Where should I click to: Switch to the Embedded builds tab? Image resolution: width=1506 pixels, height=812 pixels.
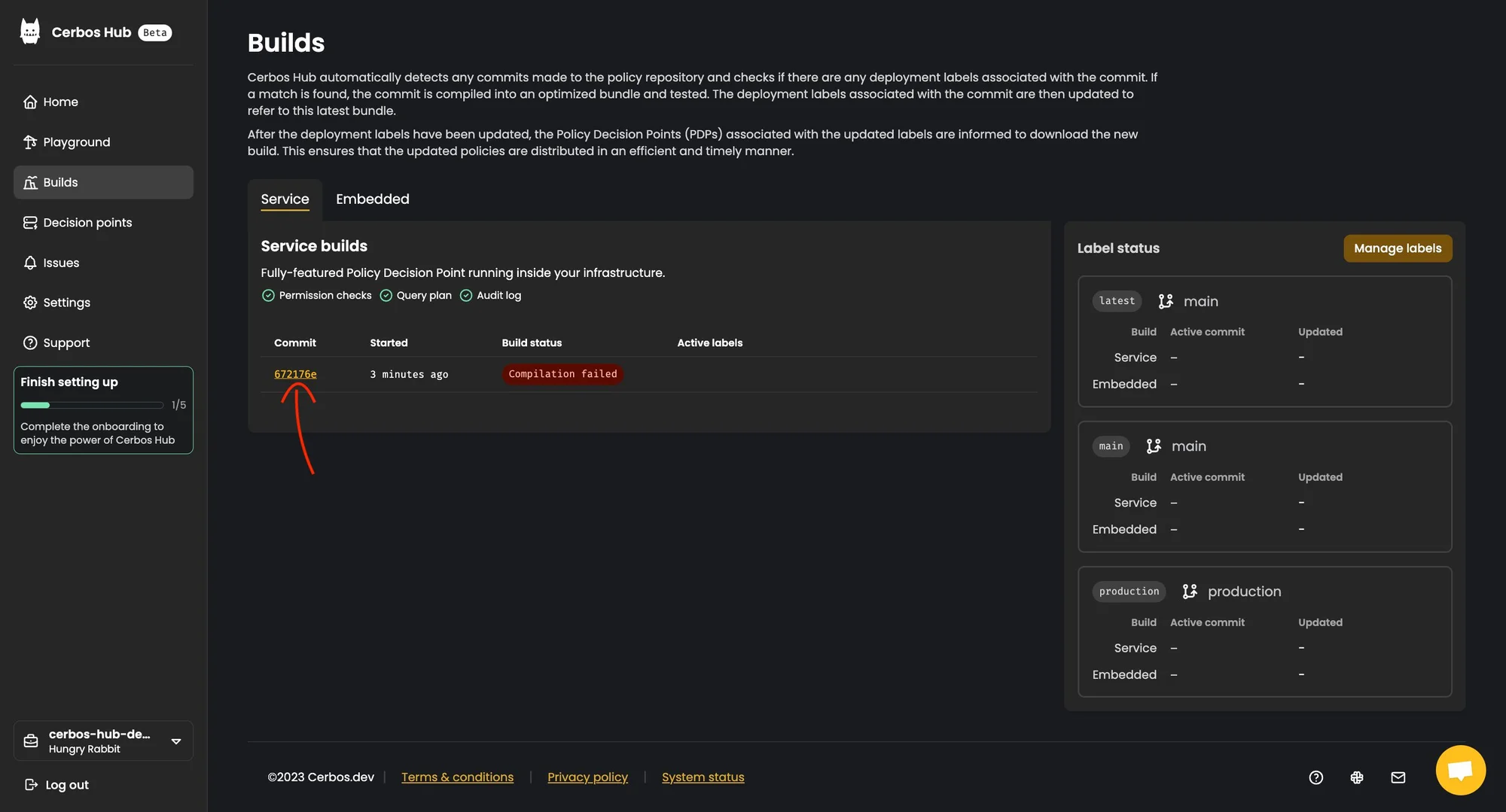point(372,199)
